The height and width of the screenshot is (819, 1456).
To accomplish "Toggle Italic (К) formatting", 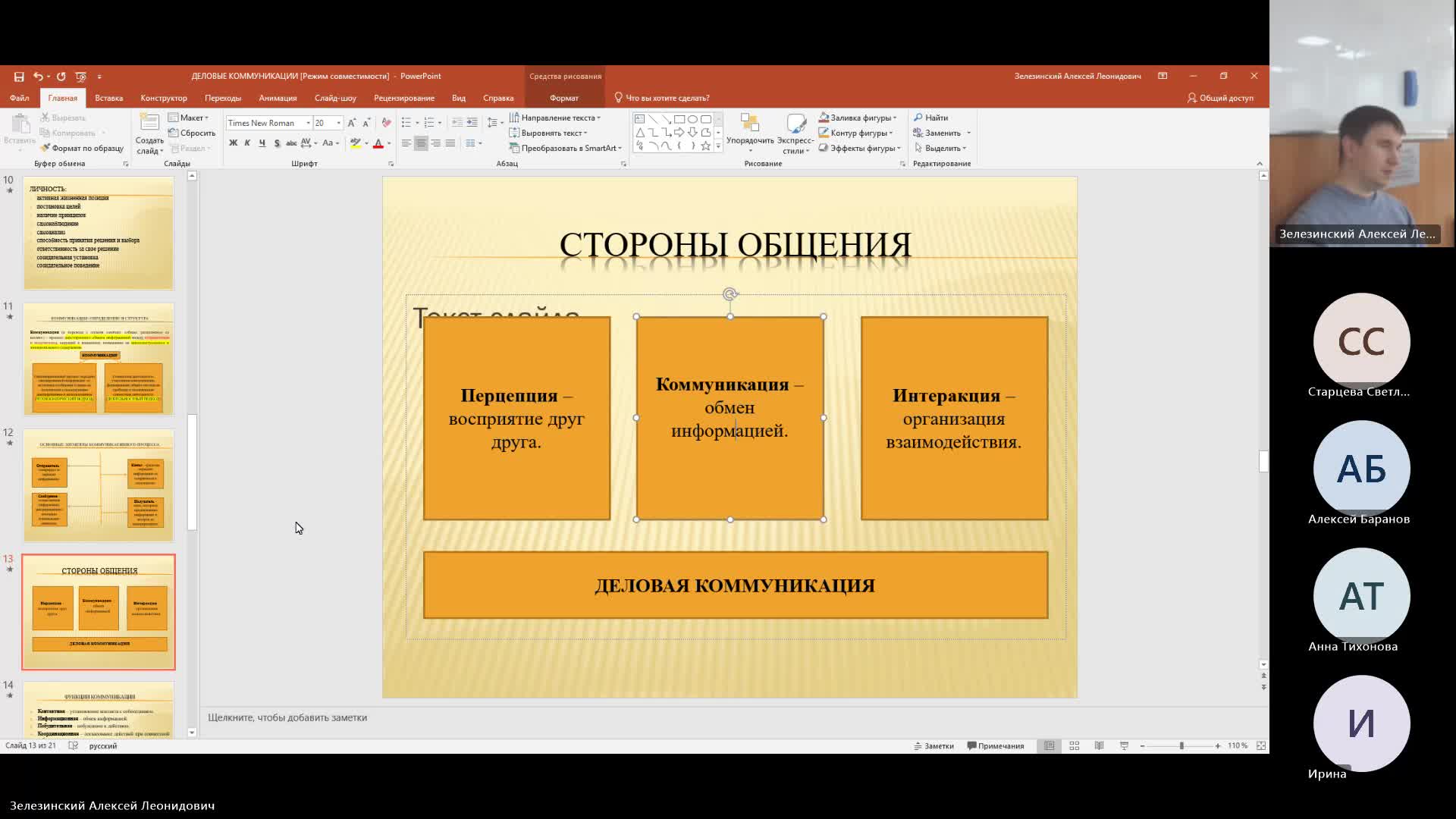I will point(247,143).
